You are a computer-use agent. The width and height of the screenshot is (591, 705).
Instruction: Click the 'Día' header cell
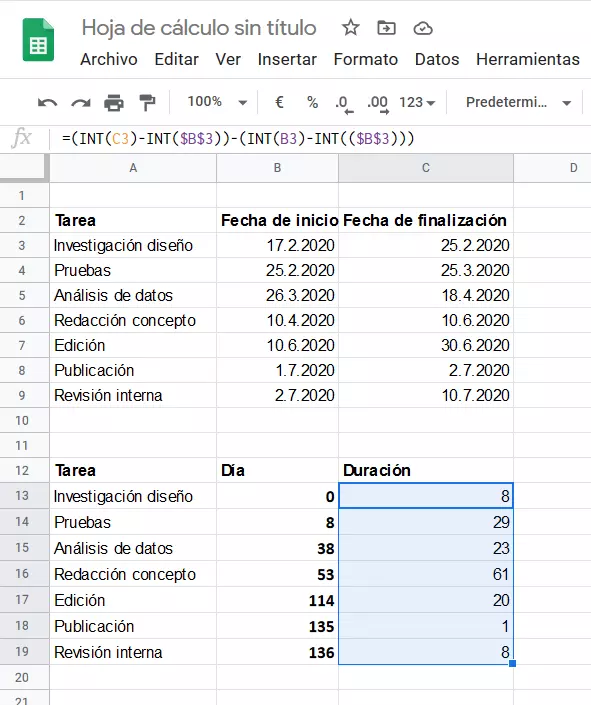(x=278, y=470)
